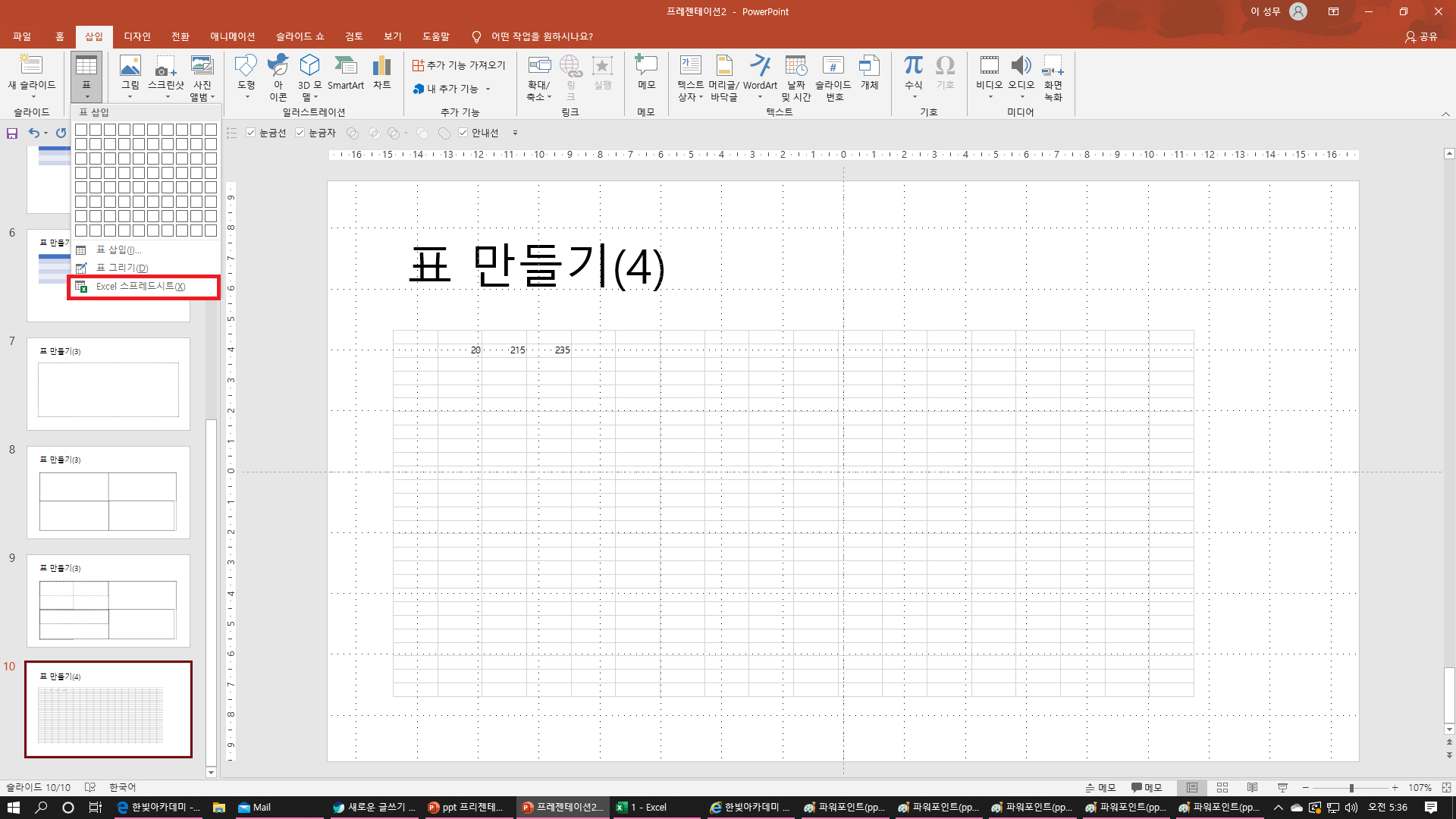Click the 슬라이드 번호 slide number icon
The image size is (1456, 819).
point(833,76)
